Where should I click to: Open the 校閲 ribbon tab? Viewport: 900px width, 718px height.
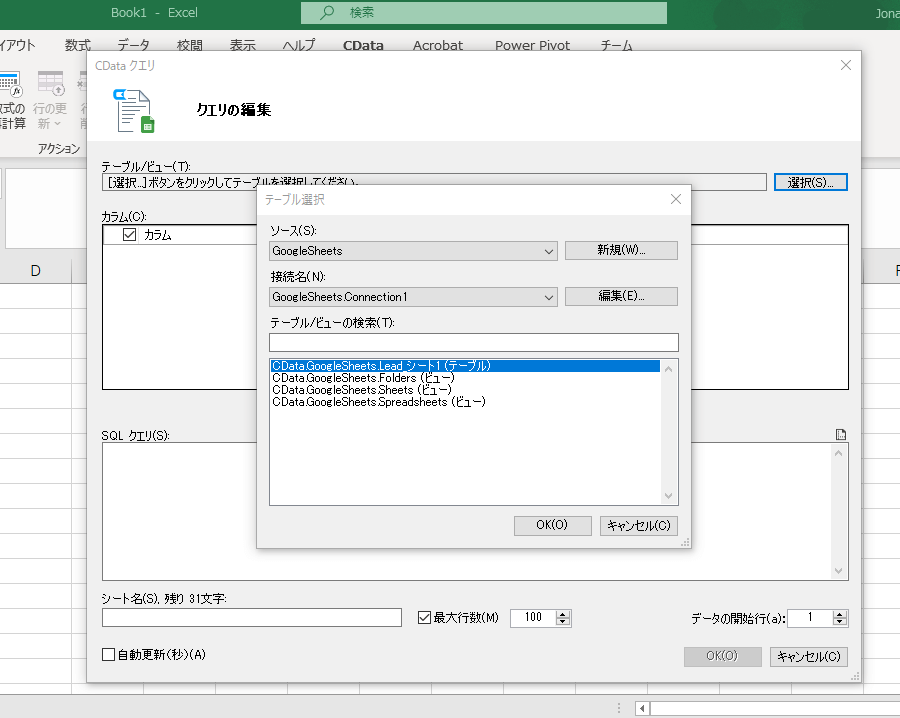tap(189, 45)
